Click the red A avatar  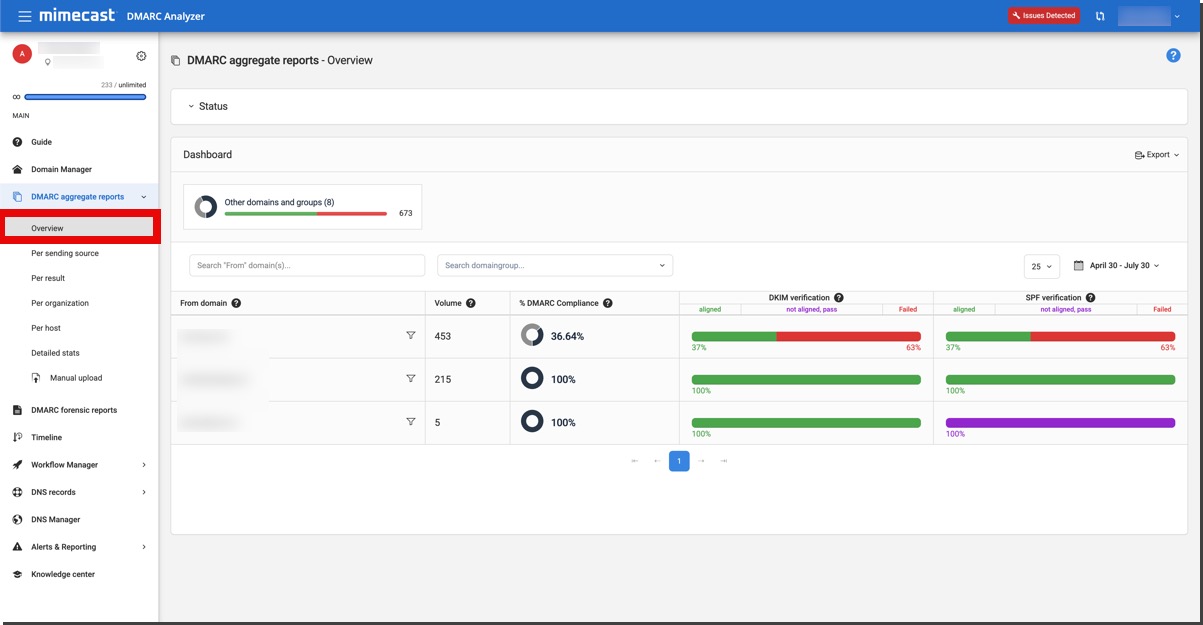[x=22, y=54]
